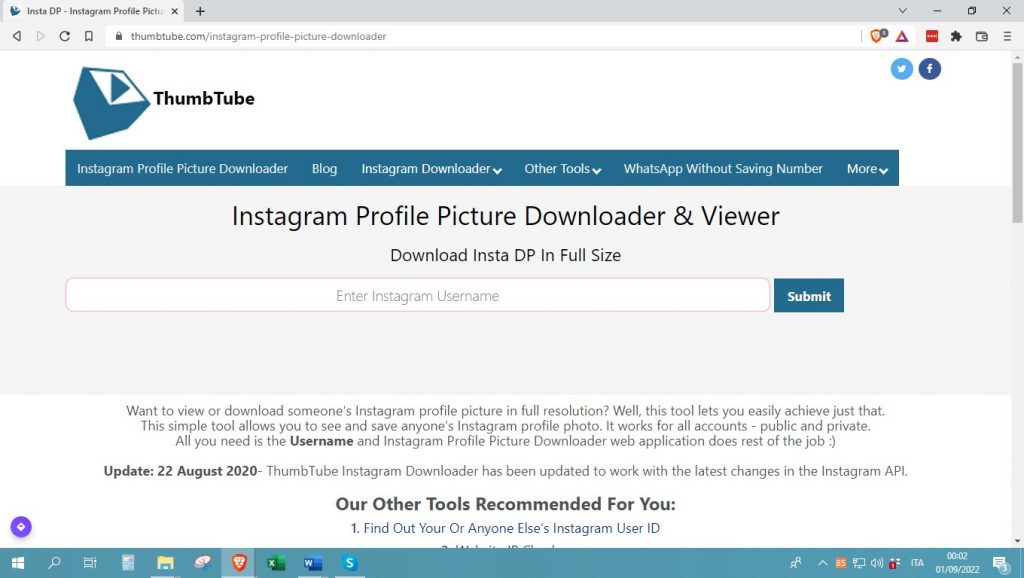
Task: Select WhatsApp Without Saving Number menu item
Action: [723, 169]
